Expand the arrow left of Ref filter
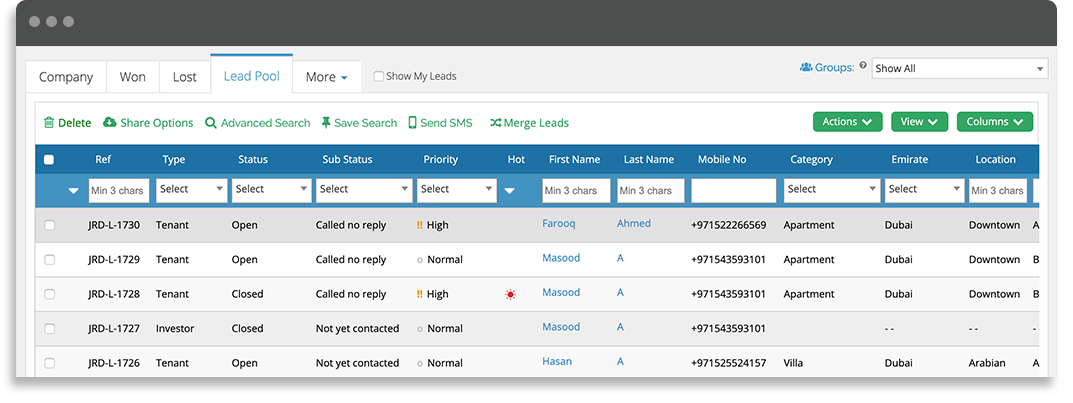This screenshot has height=403, width=1073. pos(74,191)
